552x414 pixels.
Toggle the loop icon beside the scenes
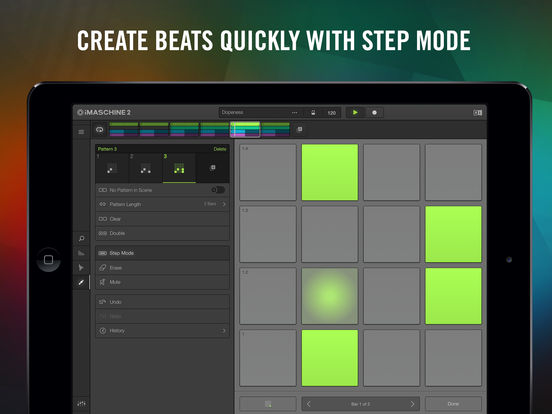(x=100, y=130)
